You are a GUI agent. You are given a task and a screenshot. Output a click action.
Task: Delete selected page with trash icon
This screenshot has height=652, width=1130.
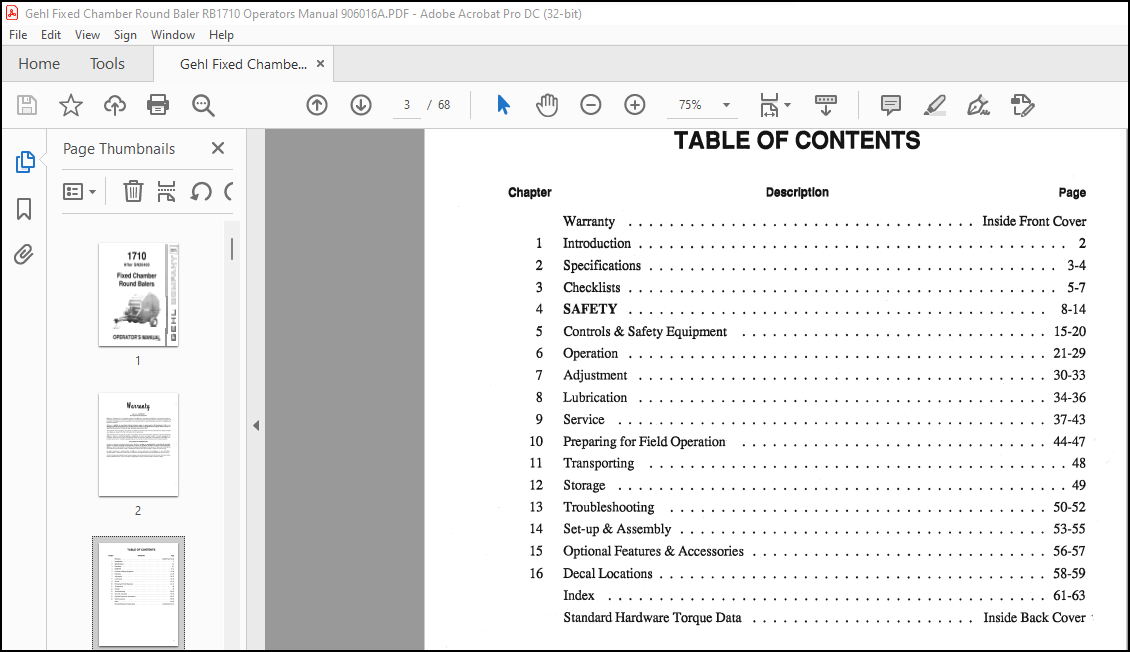tap(133, 192)
